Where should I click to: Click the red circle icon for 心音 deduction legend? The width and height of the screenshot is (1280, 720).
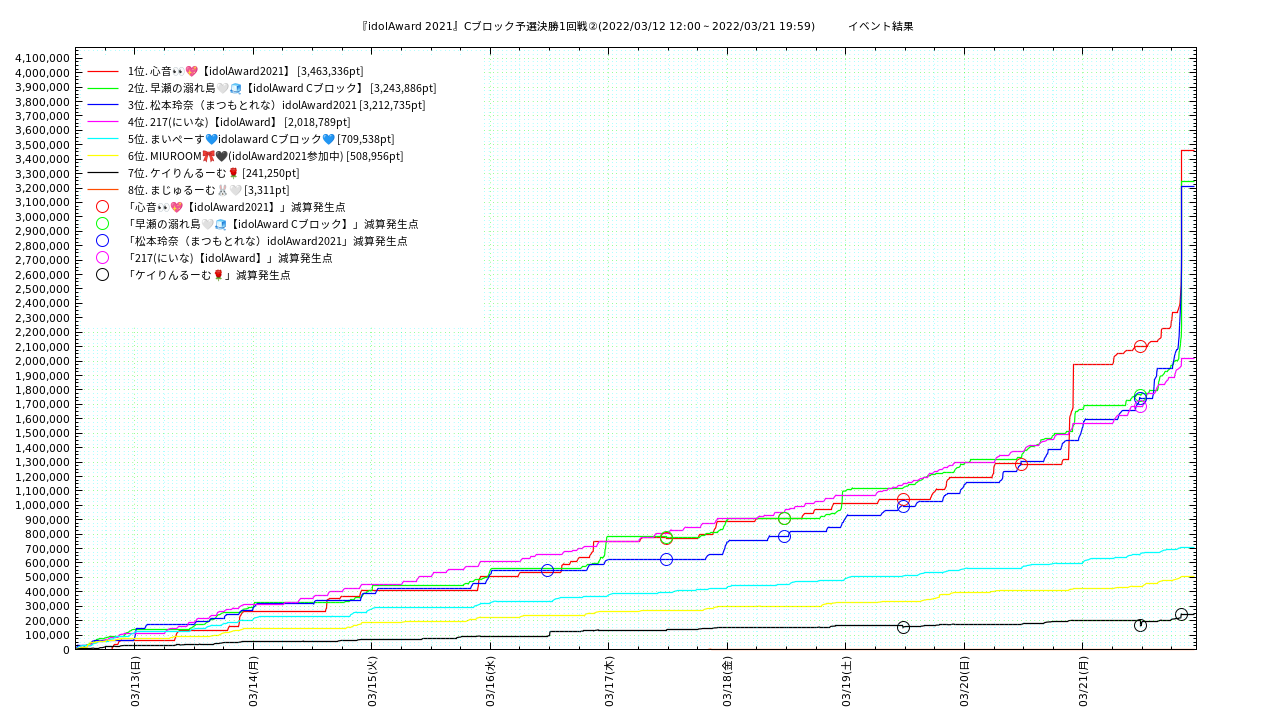[x=102, y=207]
